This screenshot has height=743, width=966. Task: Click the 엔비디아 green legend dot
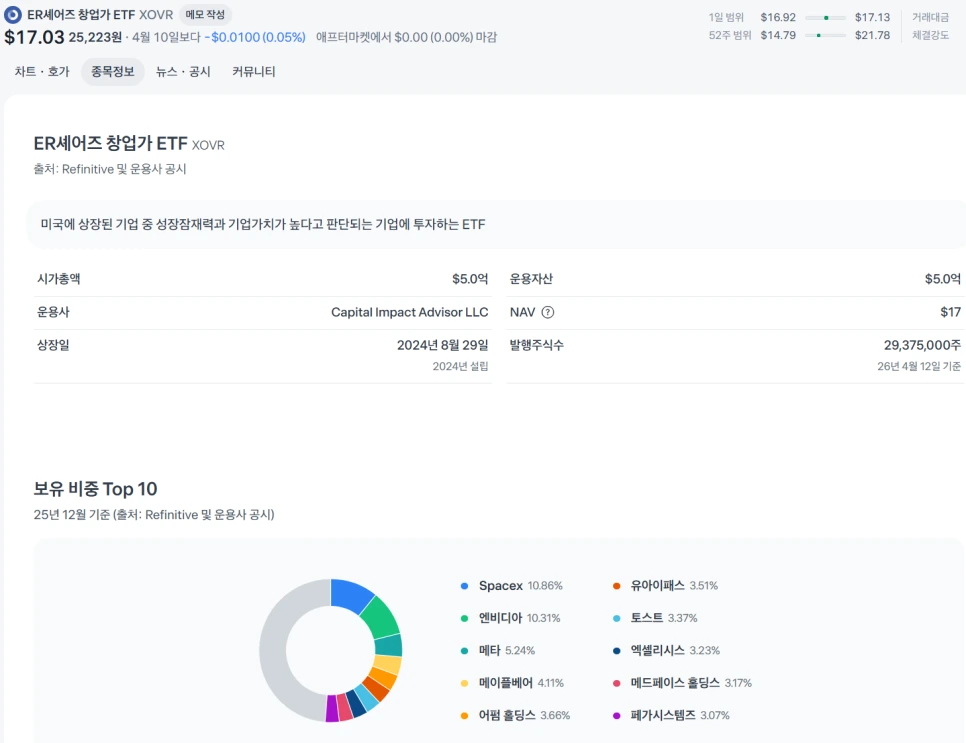(x=465, y=618)
